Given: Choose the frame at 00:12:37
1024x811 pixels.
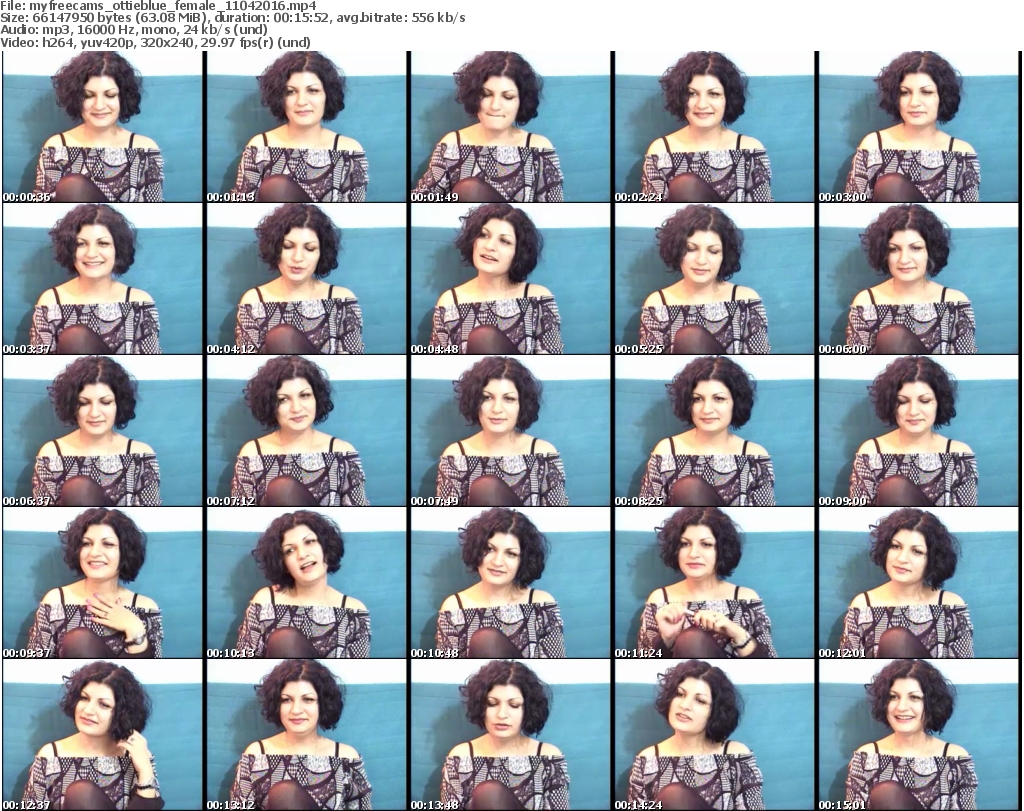Looking at the screenshot, I should [x=102, y=734].
